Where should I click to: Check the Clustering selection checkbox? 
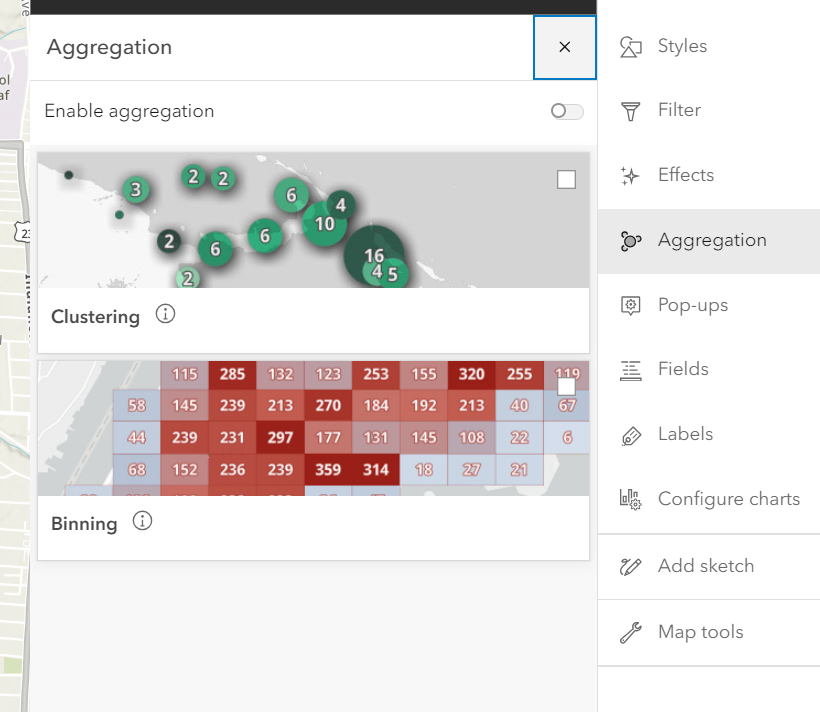click(x=566, y=179)
